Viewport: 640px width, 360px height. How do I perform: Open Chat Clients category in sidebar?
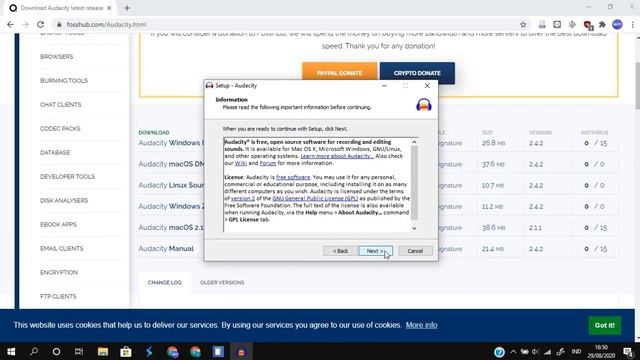pos(61,104)
